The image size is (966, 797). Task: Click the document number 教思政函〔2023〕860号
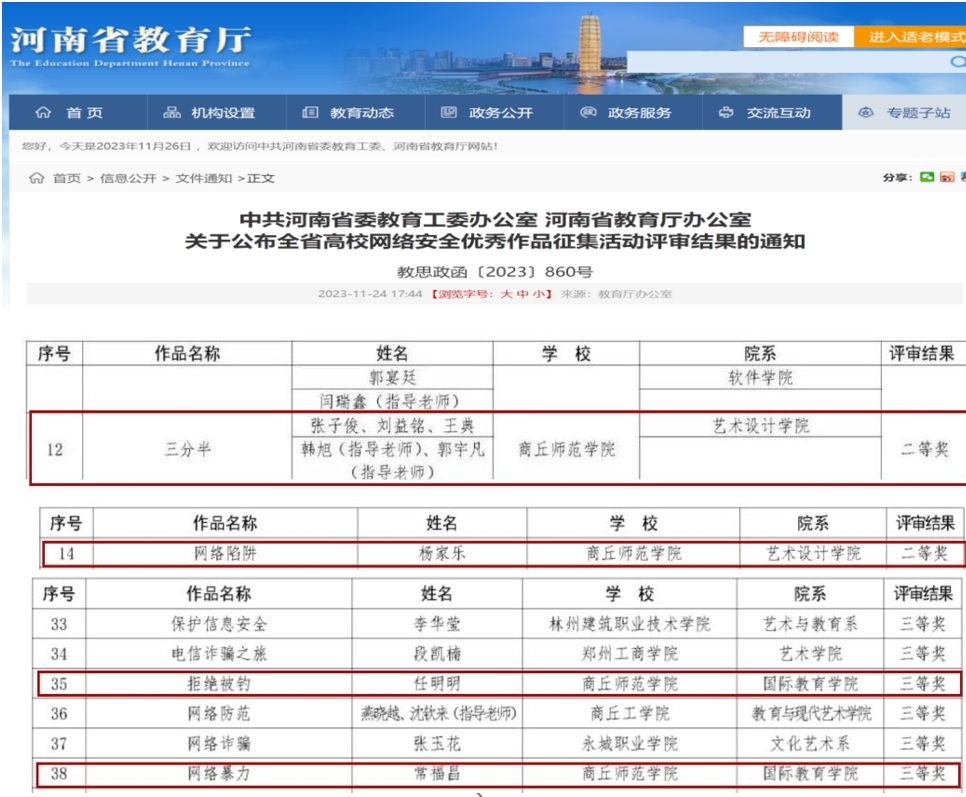click(x=495, y=272)
